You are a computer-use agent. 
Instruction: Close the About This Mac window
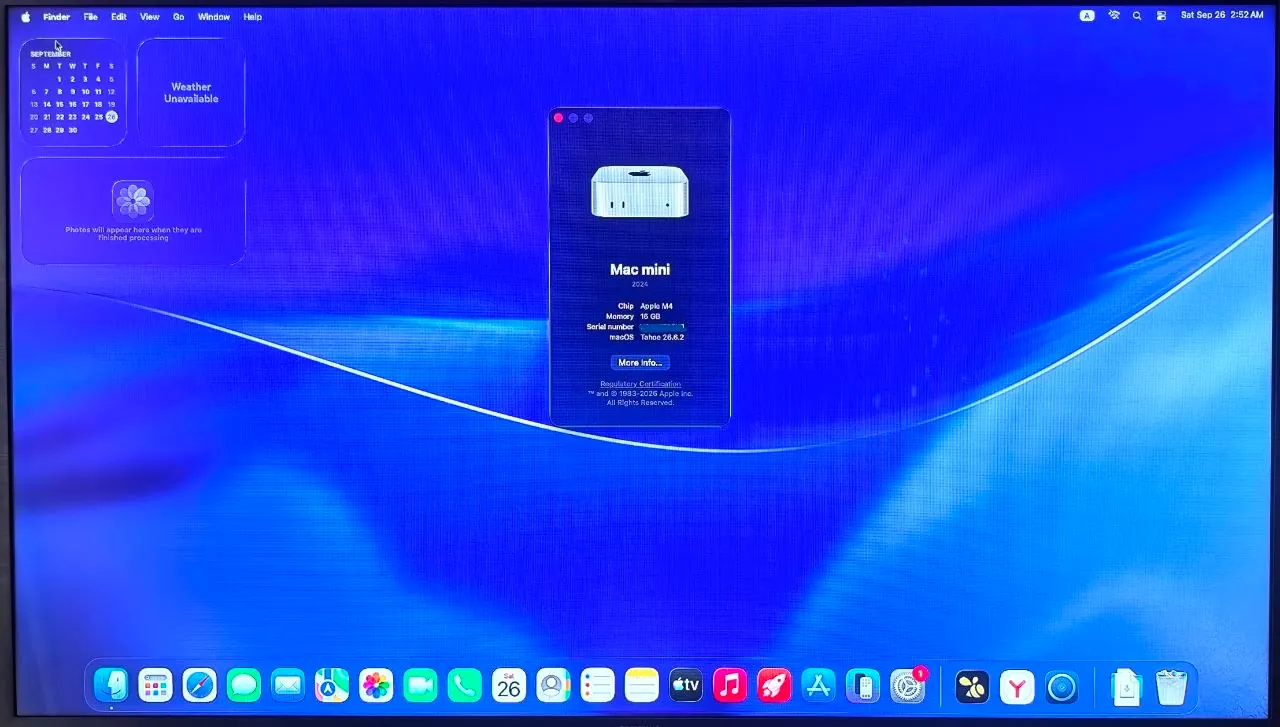tap(558, 118)
